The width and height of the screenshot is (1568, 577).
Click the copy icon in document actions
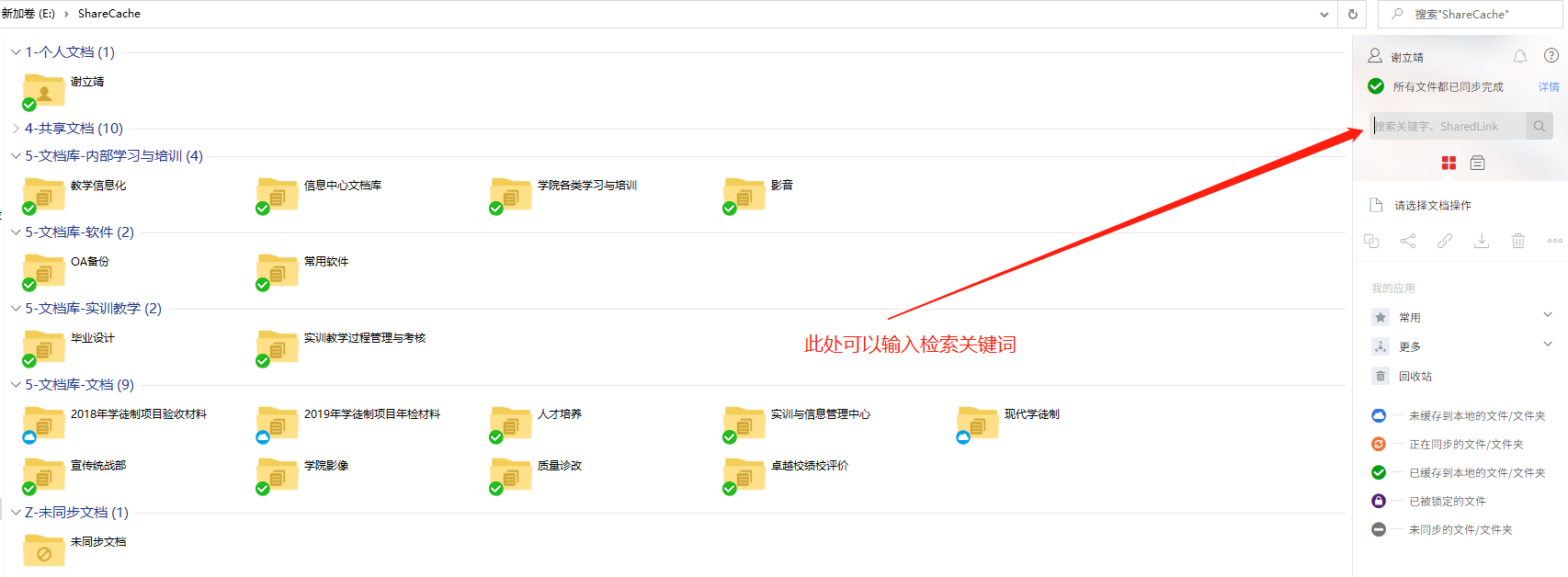(1371, 241)
